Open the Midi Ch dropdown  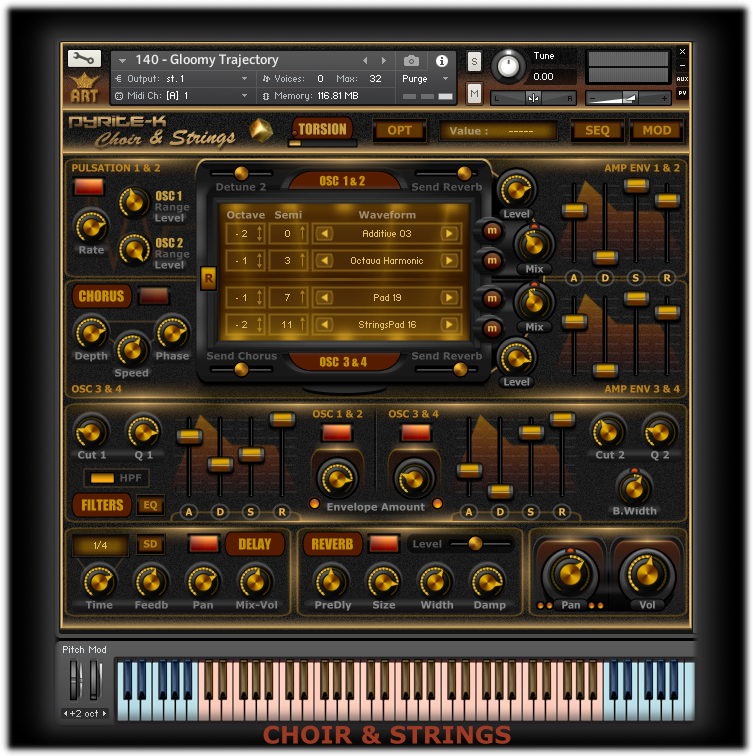tap(244, 96)
